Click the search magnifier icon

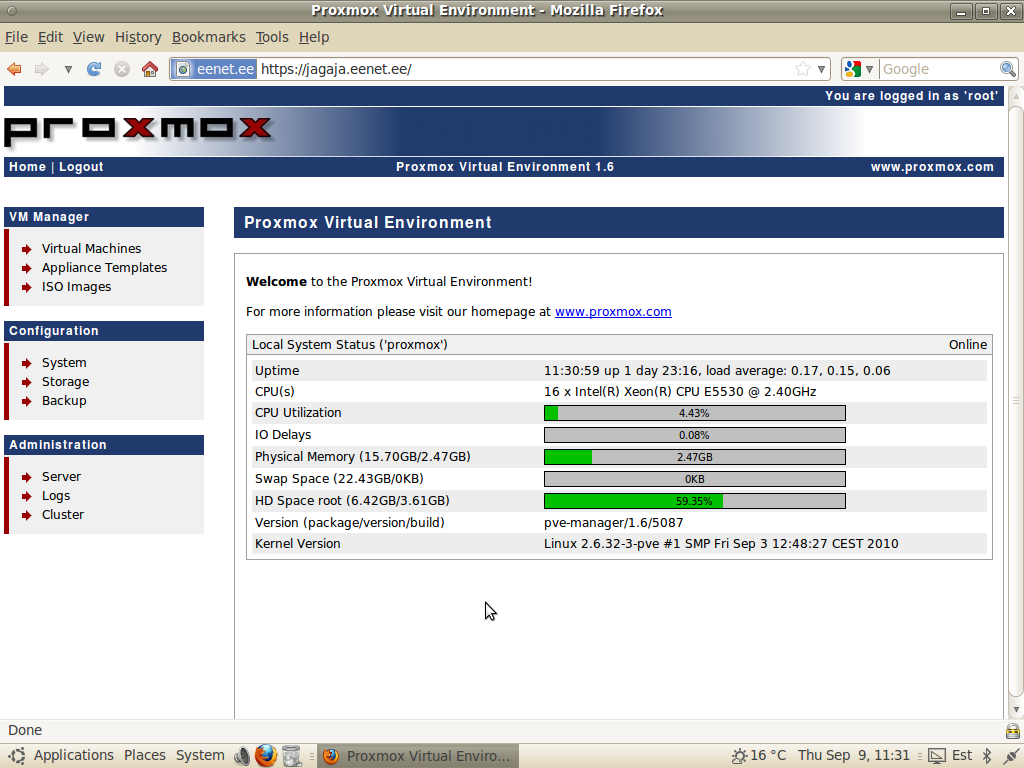1008,69
